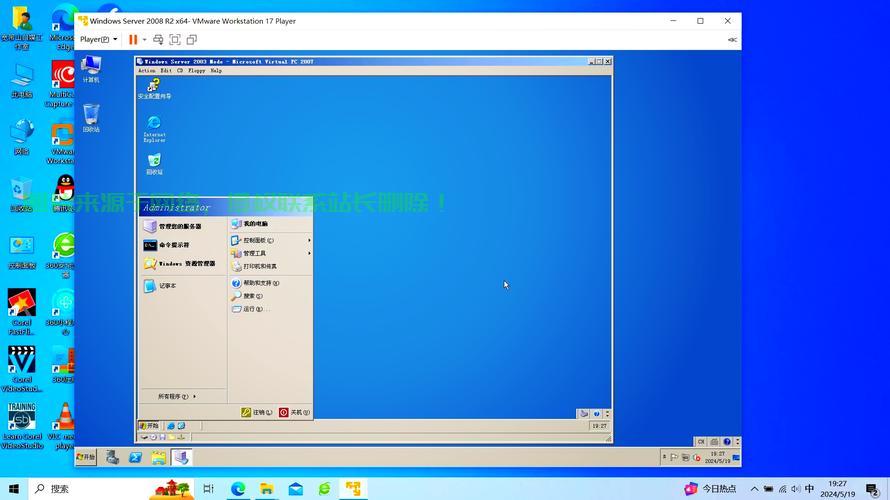
Task: Open 安全配置向导 icon on Server 2003 desktop
Action: click(154, 89)
